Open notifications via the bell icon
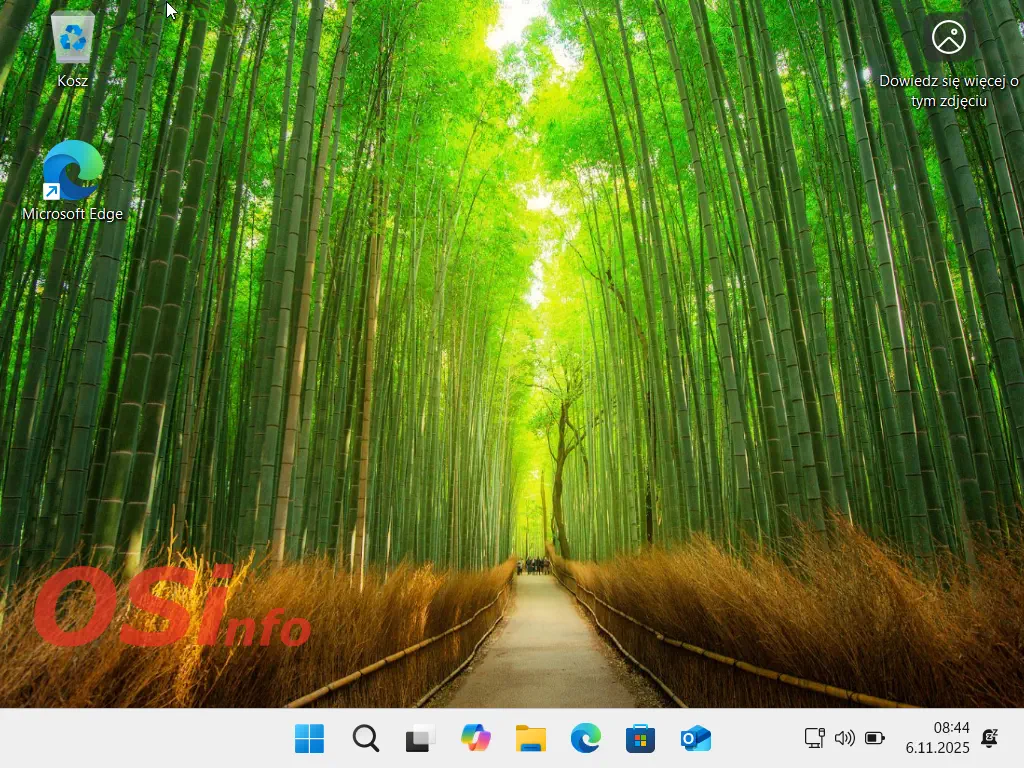Viewport: 1024px width, 768px height. (x=990, y=738)
